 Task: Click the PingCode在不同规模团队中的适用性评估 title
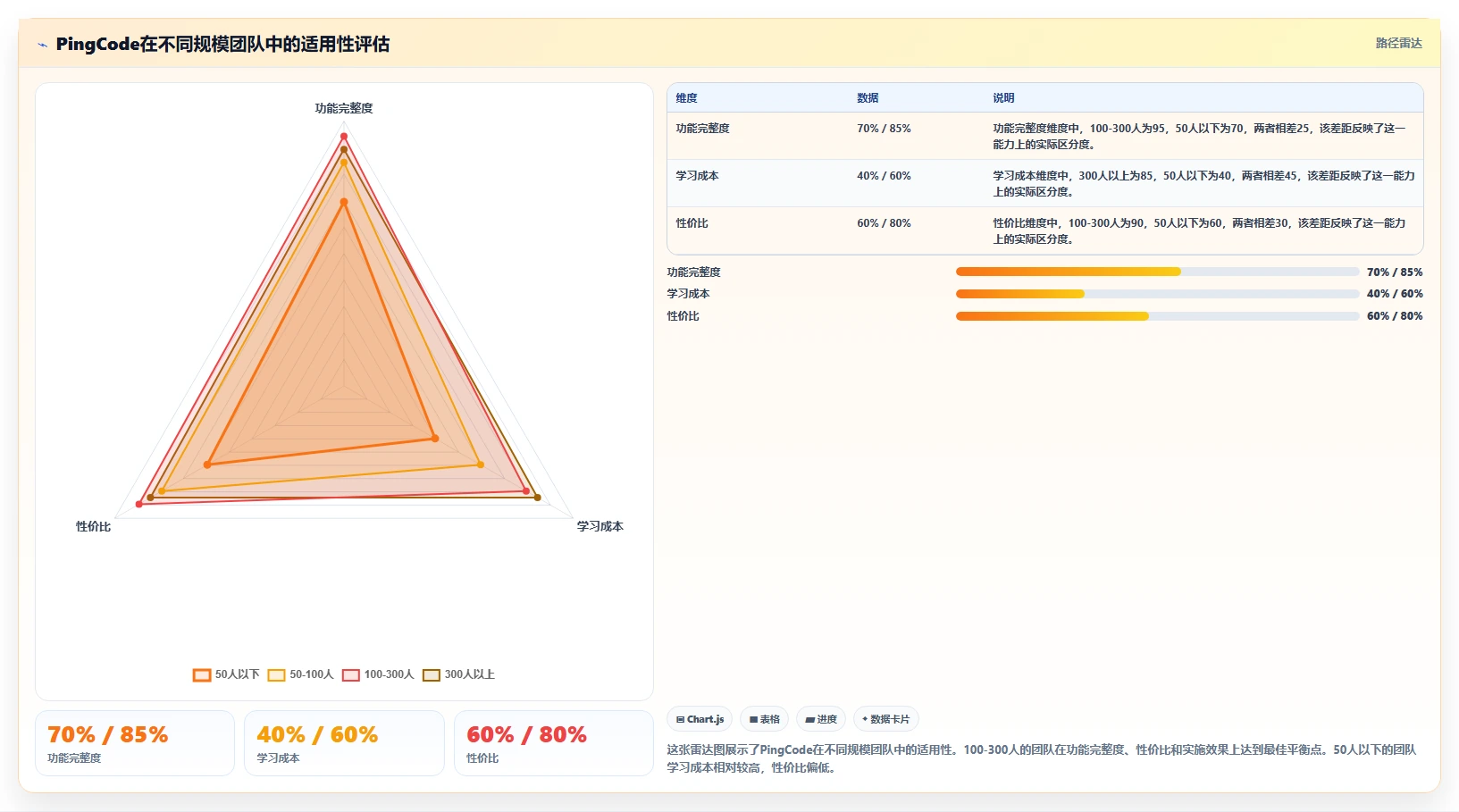(x=222, y=44)
